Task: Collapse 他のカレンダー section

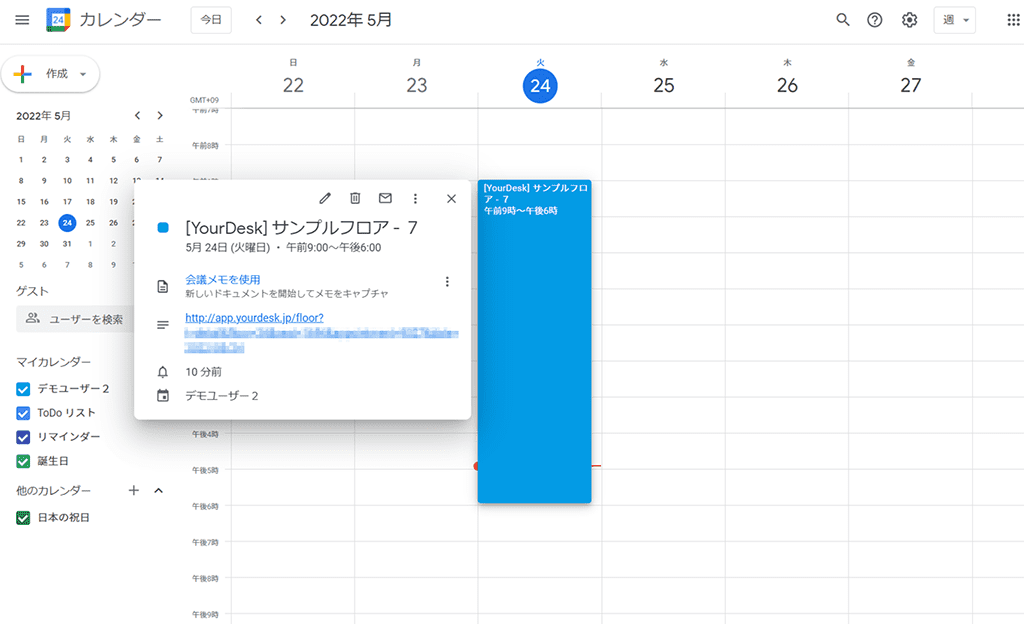Action: tap(158, 490)
